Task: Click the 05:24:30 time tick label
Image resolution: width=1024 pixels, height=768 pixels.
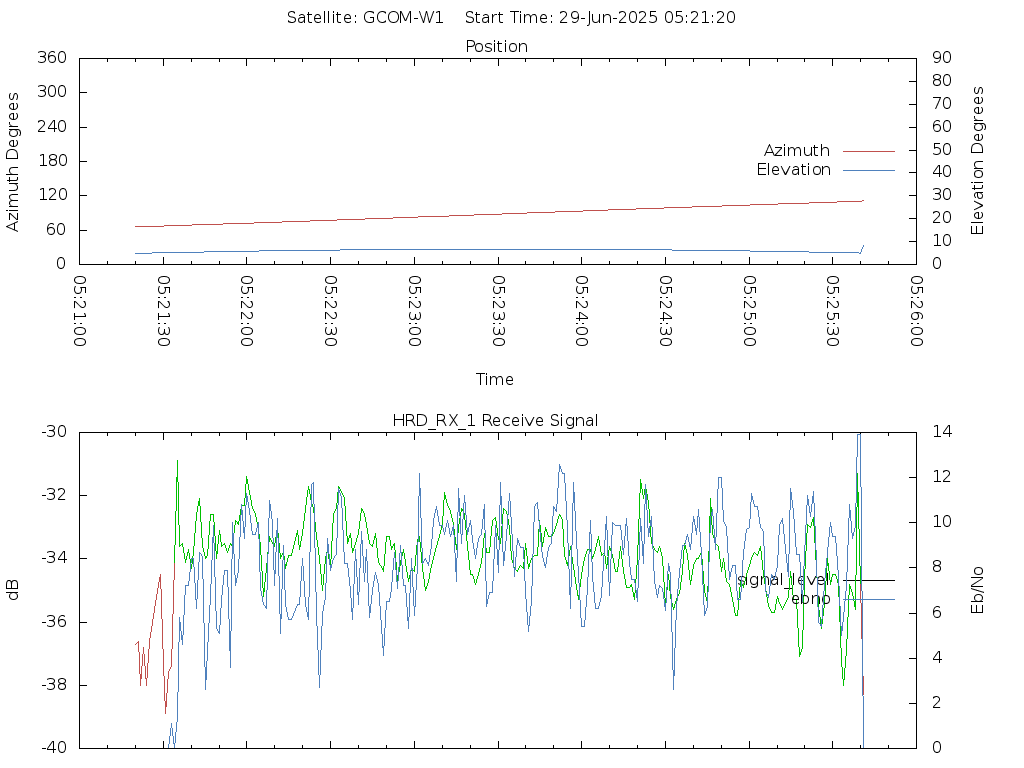Action: point(665,311)
